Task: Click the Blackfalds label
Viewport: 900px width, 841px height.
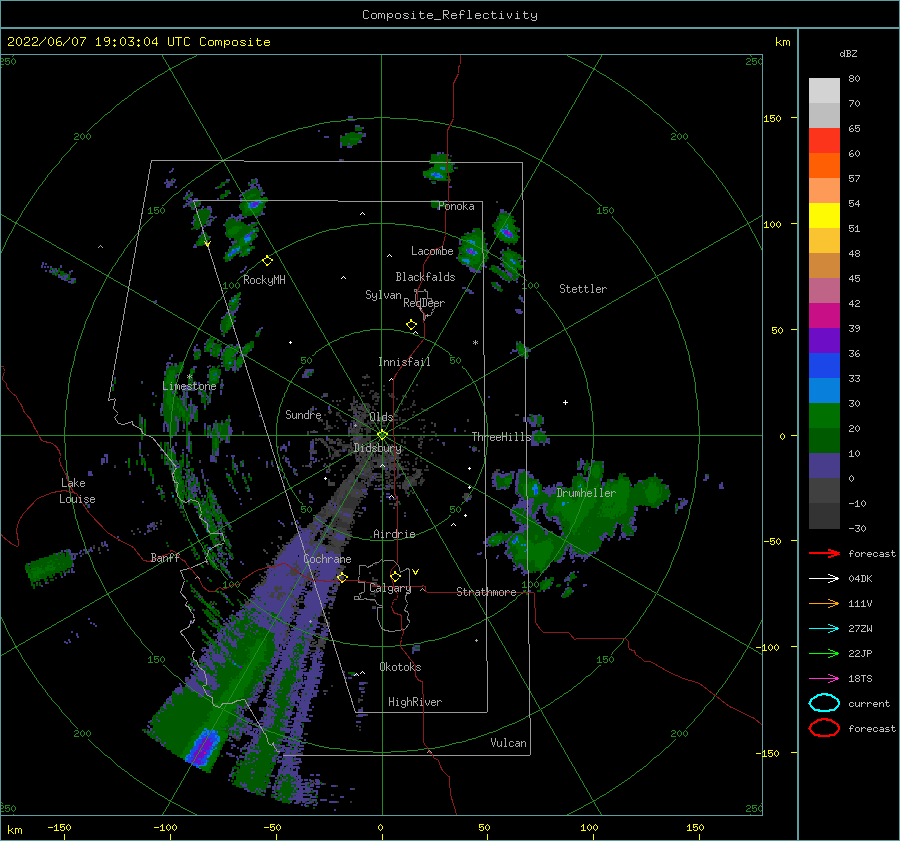Action: click(425, 277)
